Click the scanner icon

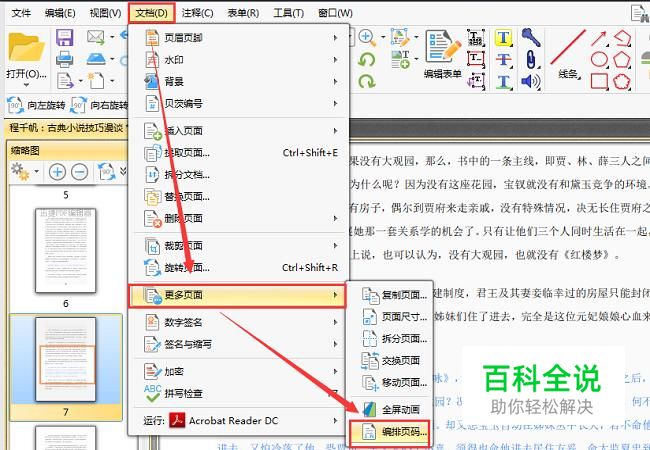[96, 59]
